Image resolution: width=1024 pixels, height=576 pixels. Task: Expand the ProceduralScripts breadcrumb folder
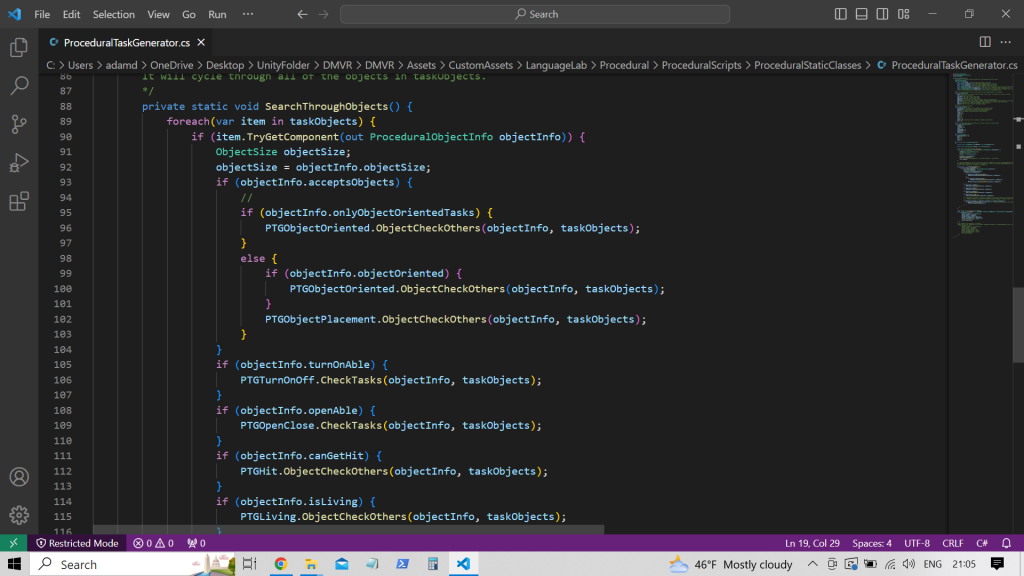tap(701, 65)
